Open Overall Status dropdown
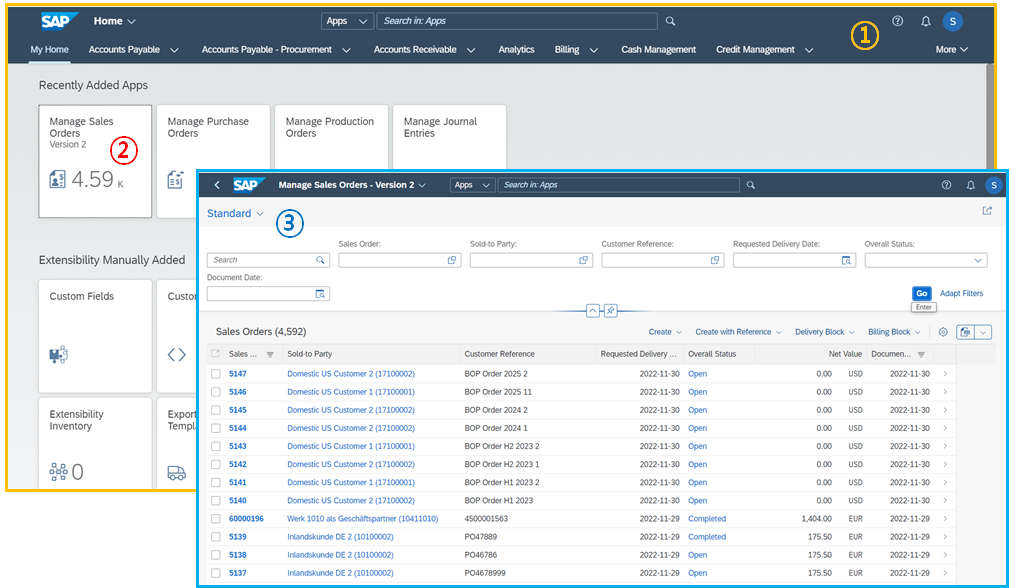1012x588 pixels. (x=978, y=260)
